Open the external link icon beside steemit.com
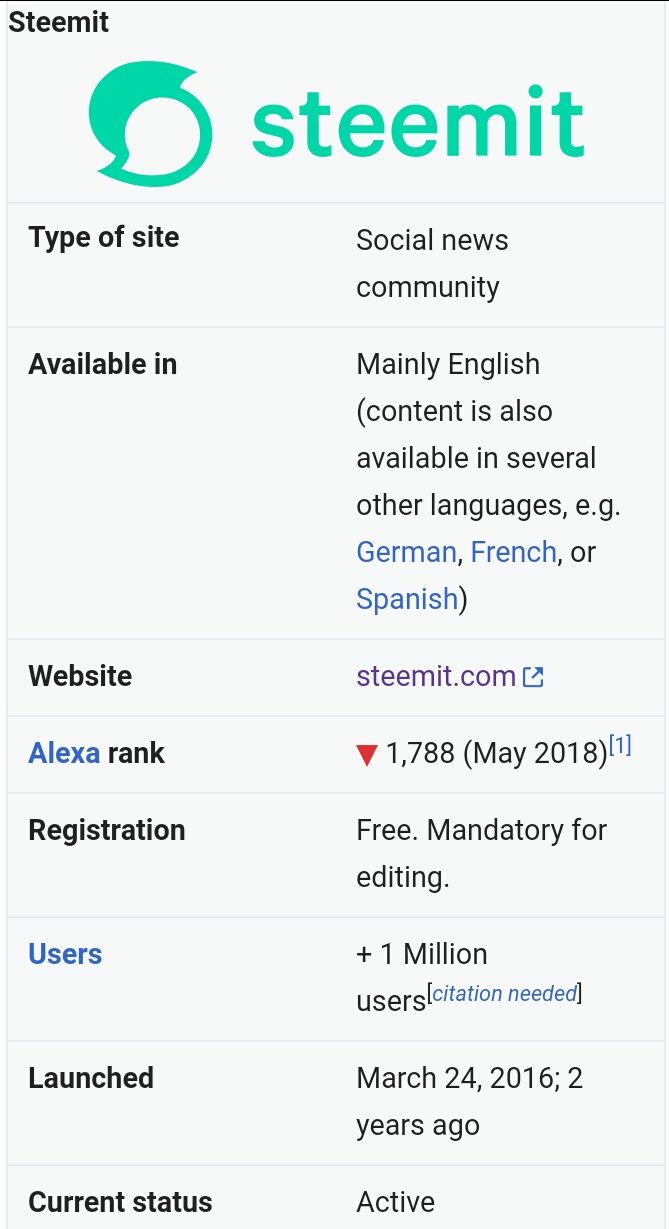The image size is (669, 1229). click(534, 677)
